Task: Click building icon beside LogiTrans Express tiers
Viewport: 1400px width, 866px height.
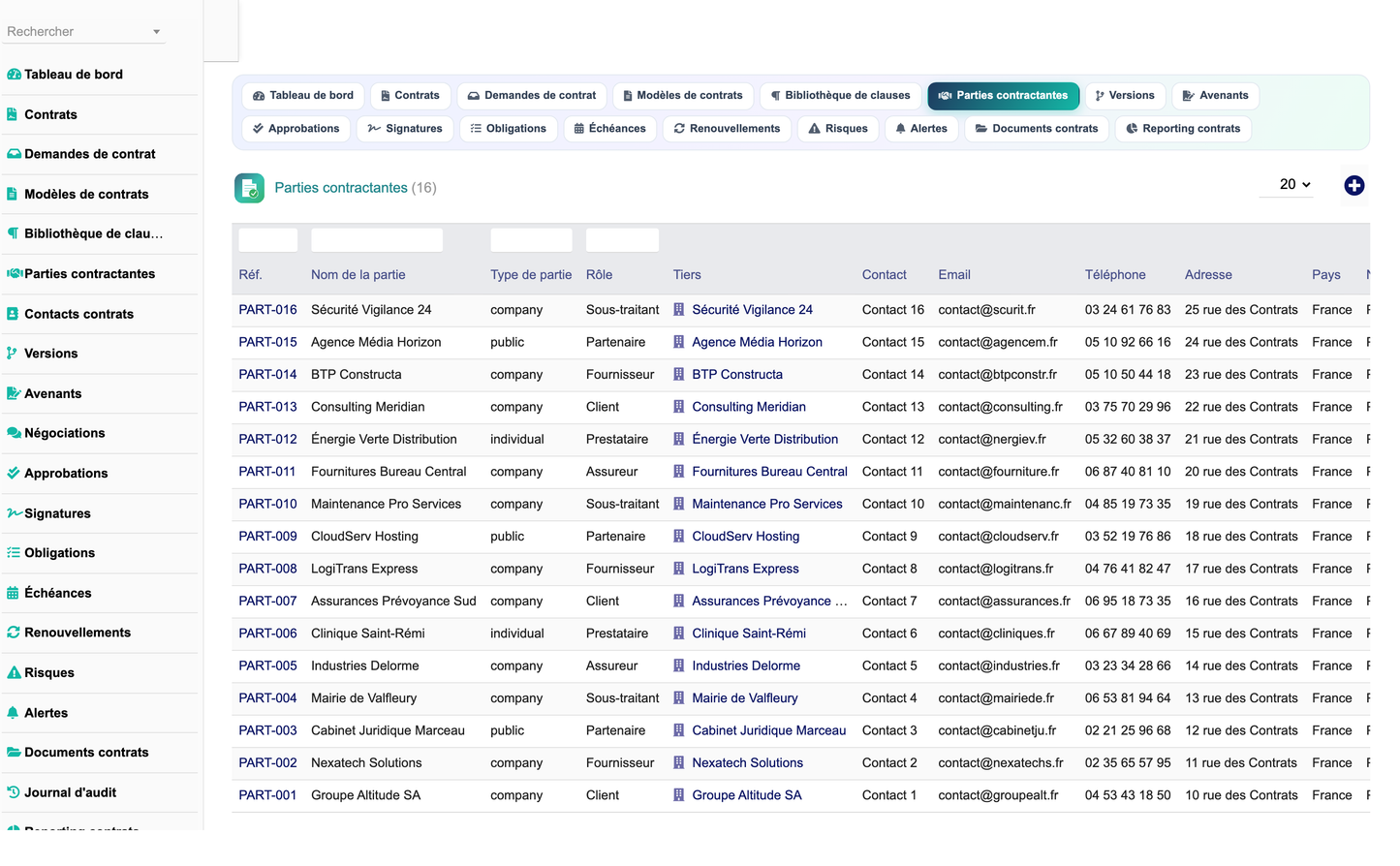Action: tap(679, 569)
